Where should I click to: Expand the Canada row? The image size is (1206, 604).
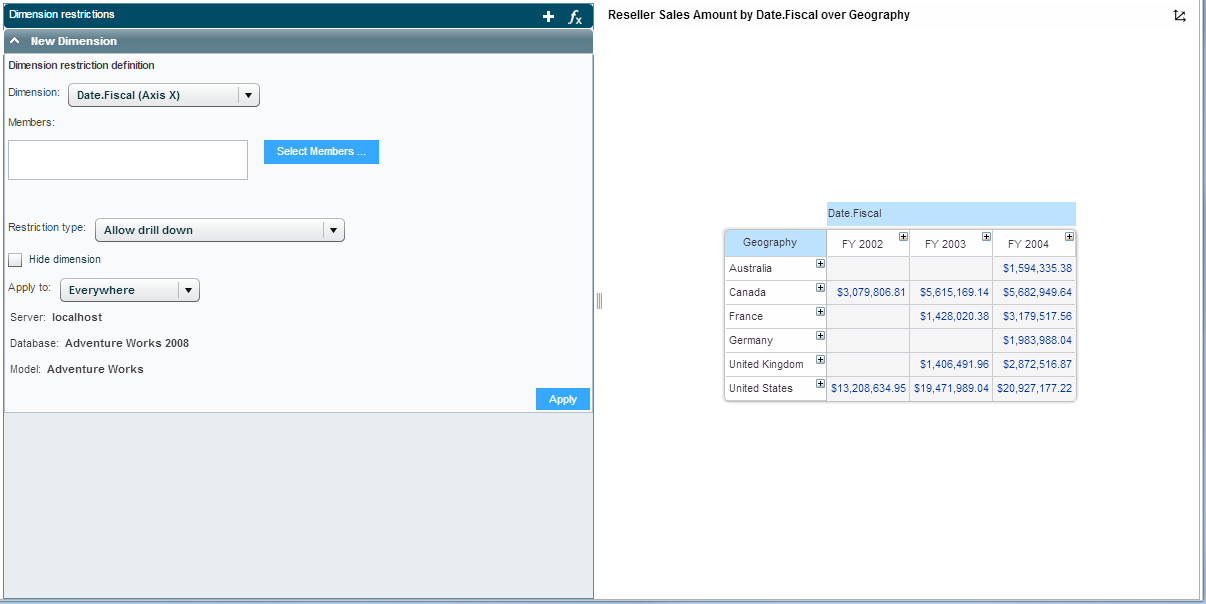(820, 288)
